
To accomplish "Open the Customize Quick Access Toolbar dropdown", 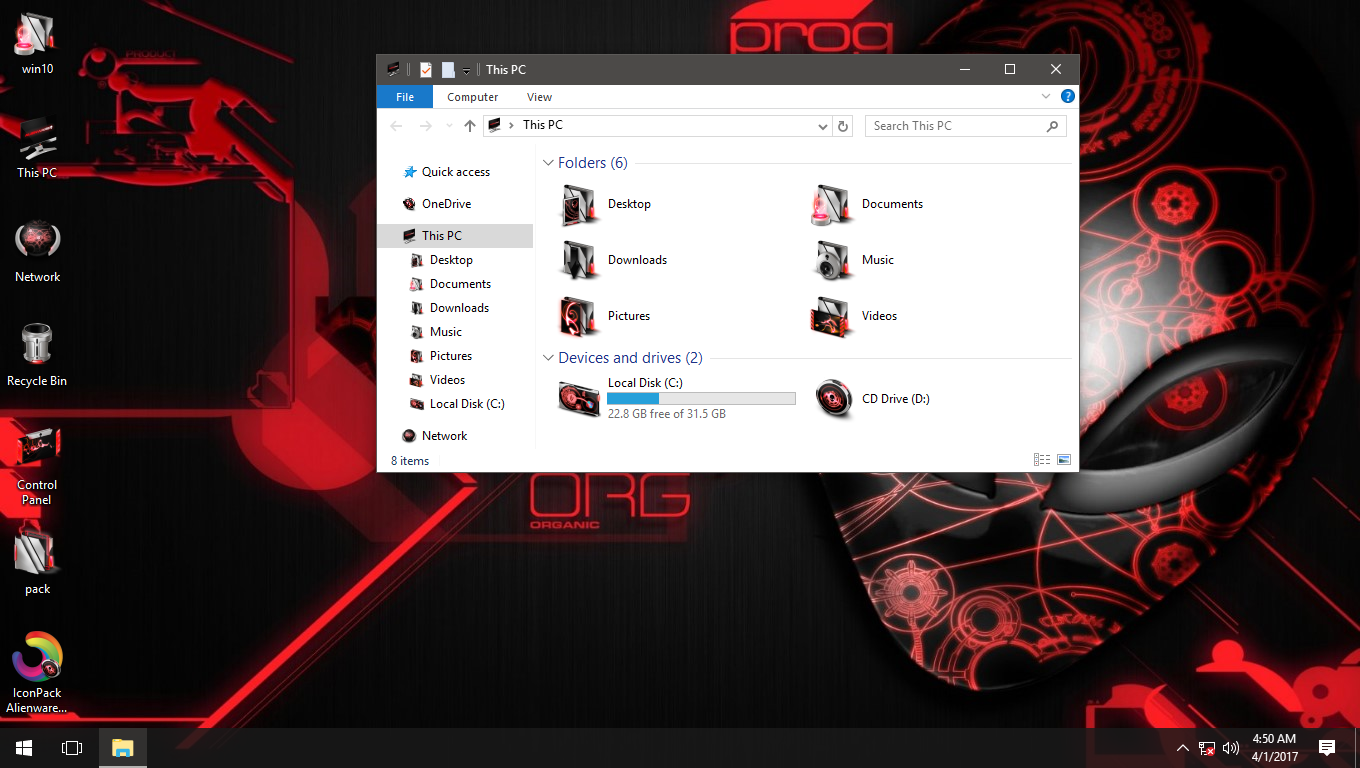I will click(x=466, y=69).
